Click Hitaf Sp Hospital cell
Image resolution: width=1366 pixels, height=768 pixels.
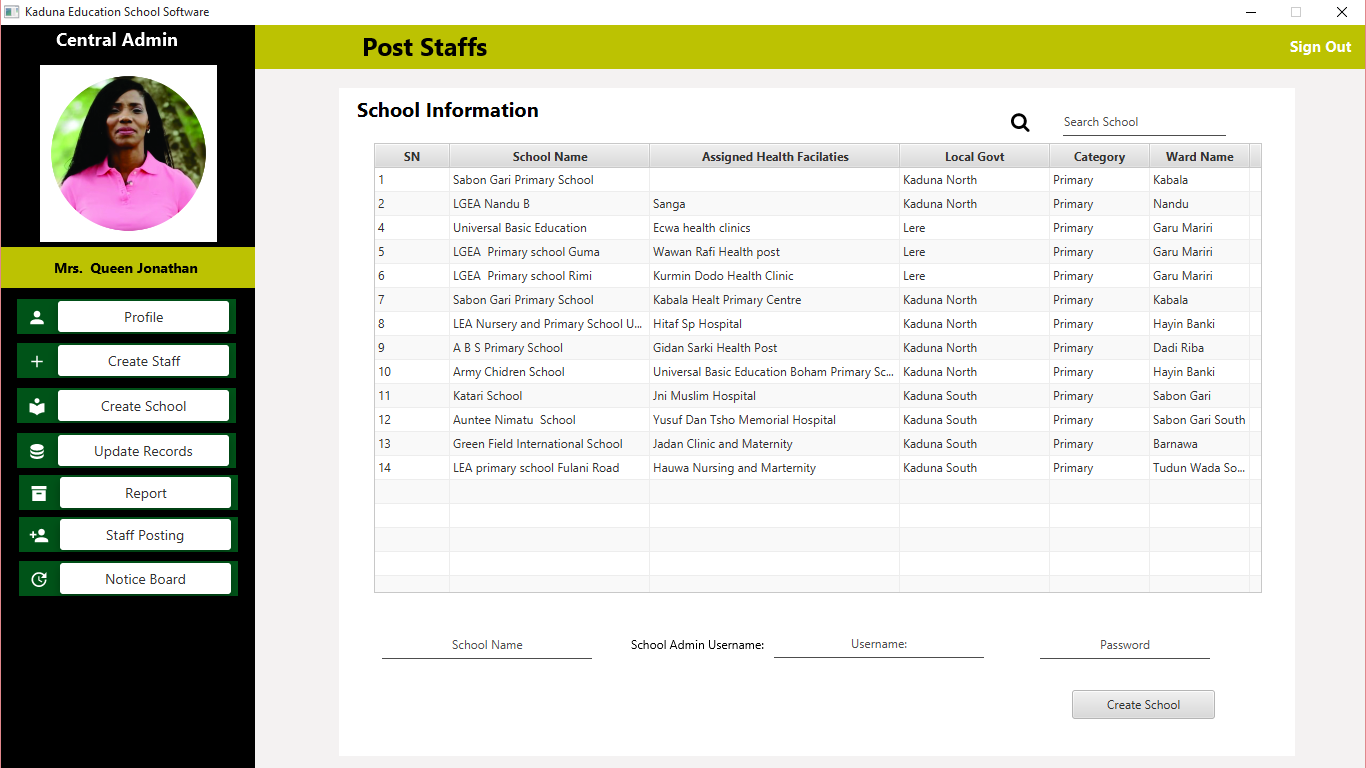click(x=775, y=324)
